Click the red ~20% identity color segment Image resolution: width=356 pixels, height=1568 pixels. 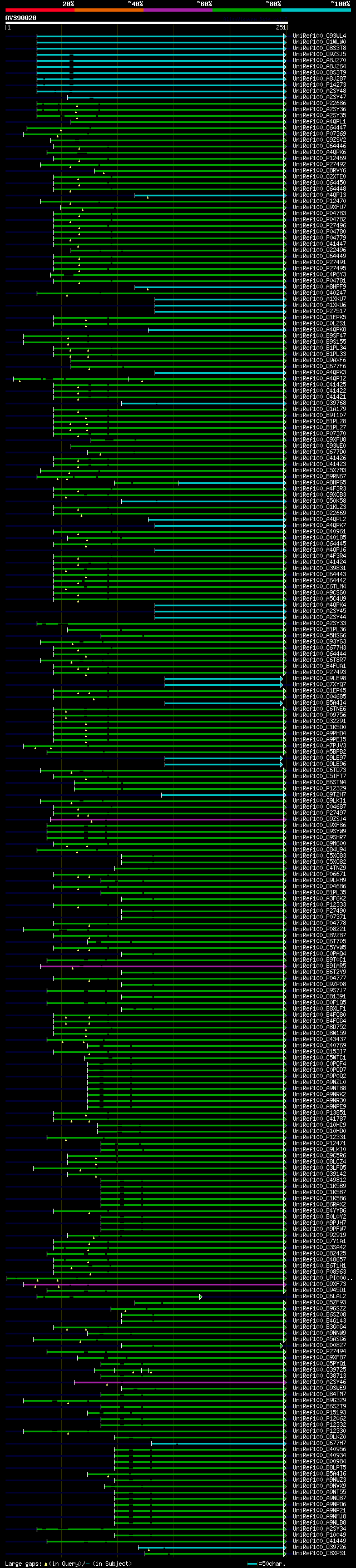click(39, 11)
